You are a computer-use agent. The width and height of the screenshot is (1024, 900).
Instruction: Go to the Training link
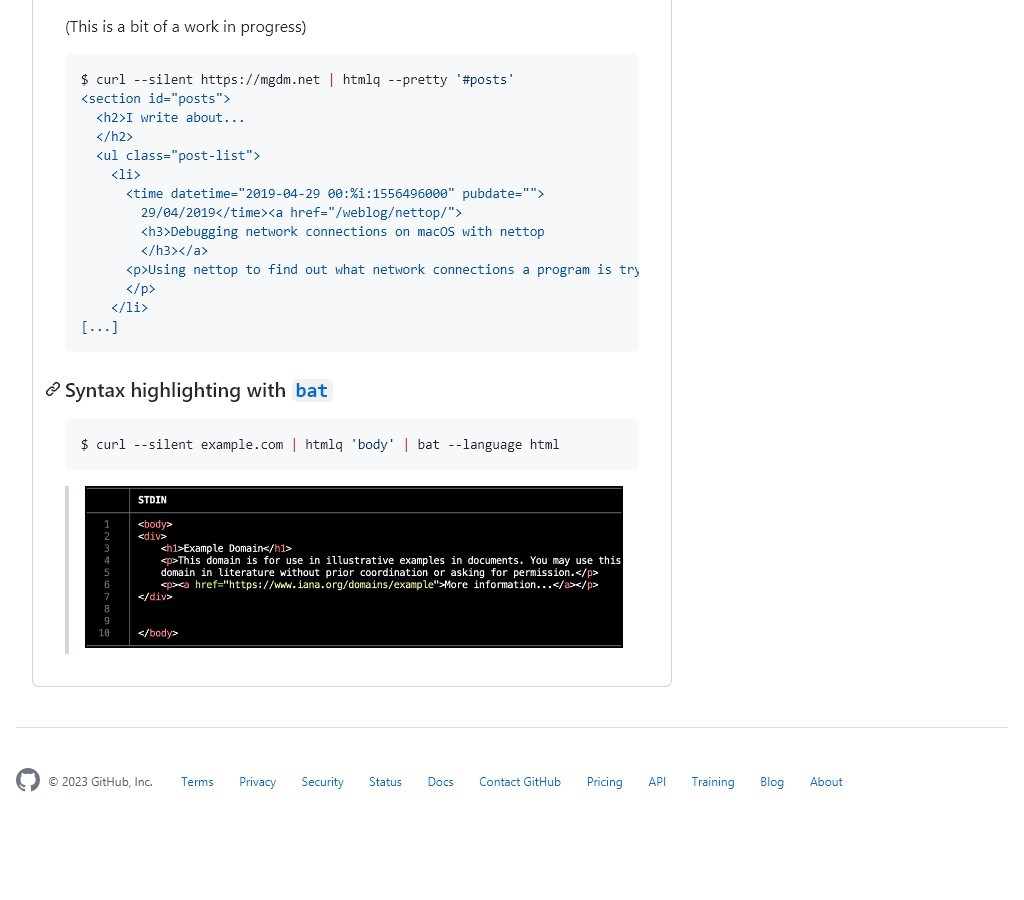[x=712, y=782]
